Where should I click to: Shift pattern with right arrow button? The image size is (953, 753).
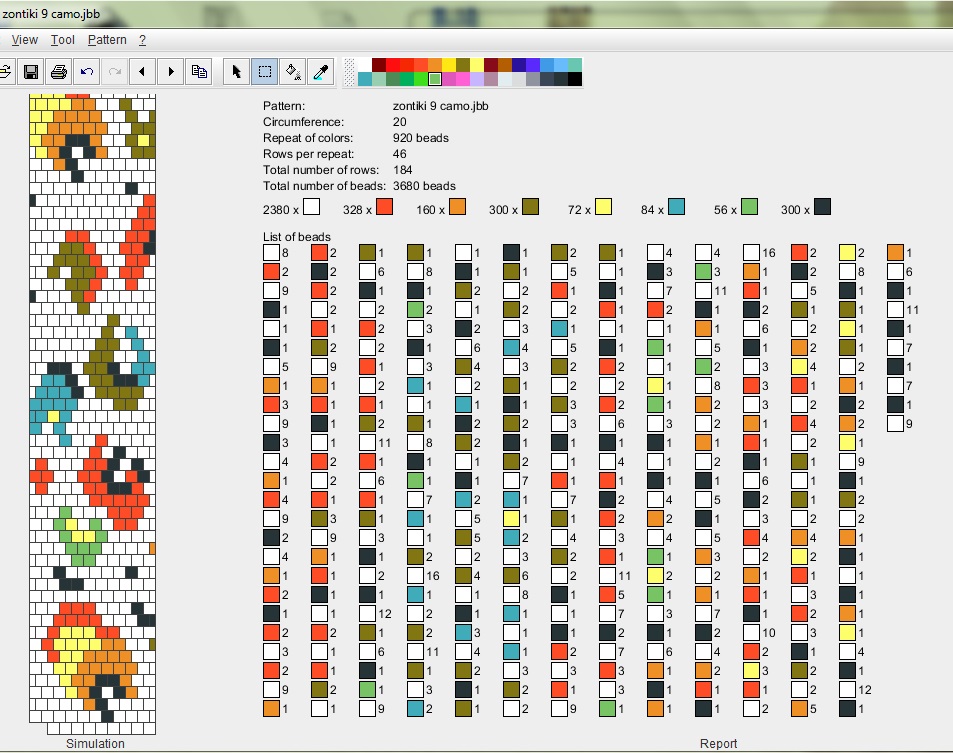[171, 71]
